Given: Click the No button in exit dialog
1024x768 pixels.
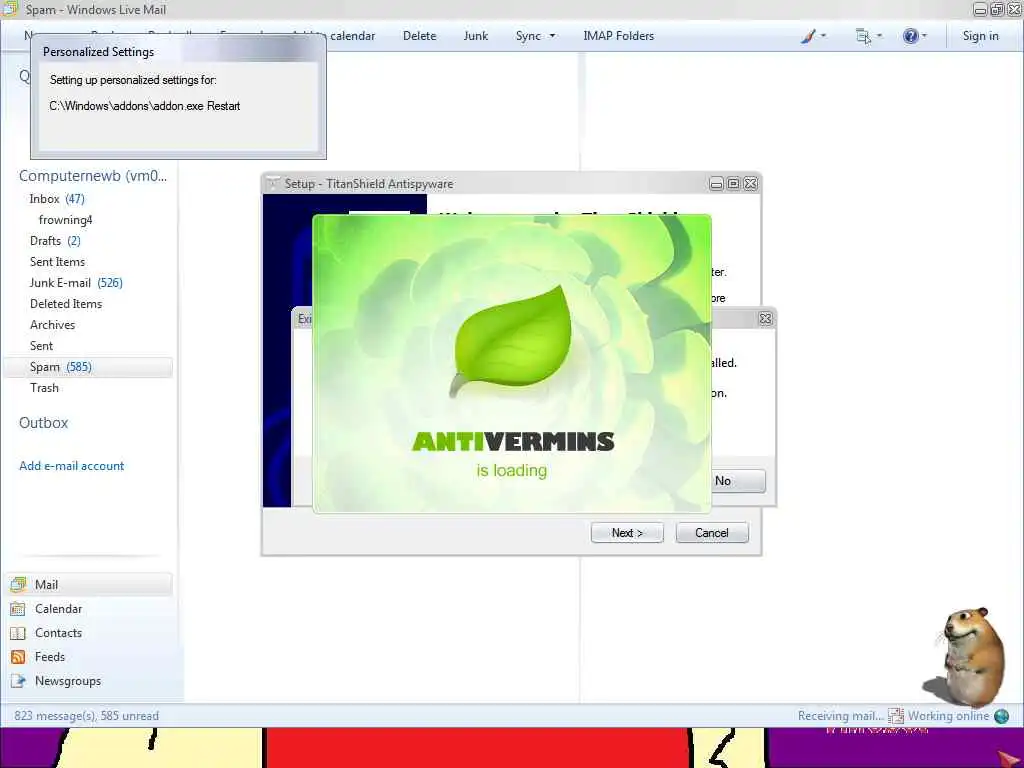Looking at the screenshot, I should click(x=738, y=481).
